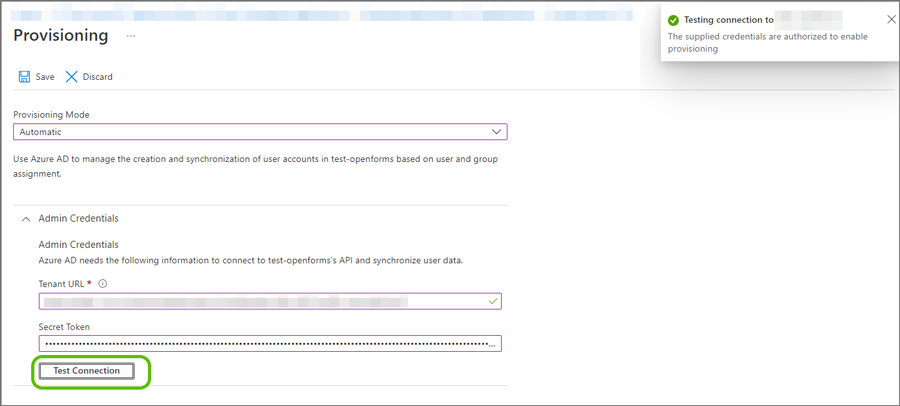Click the green success icon in the notification
The height and width of the screenshot is (406, 900).
click(674, 20)
